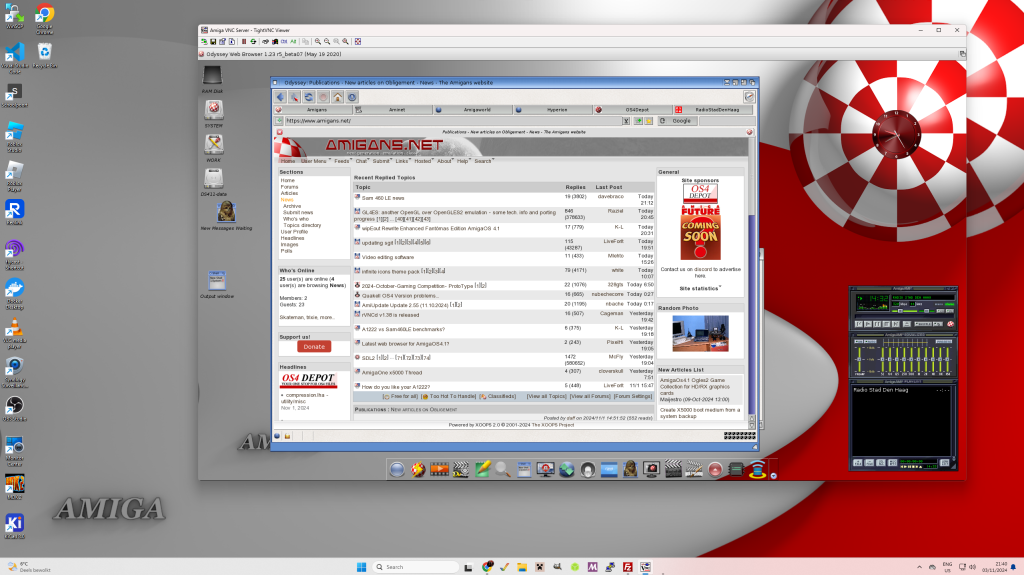
Task: Open history via the clock toolbar icon
Action: [352, 97]
